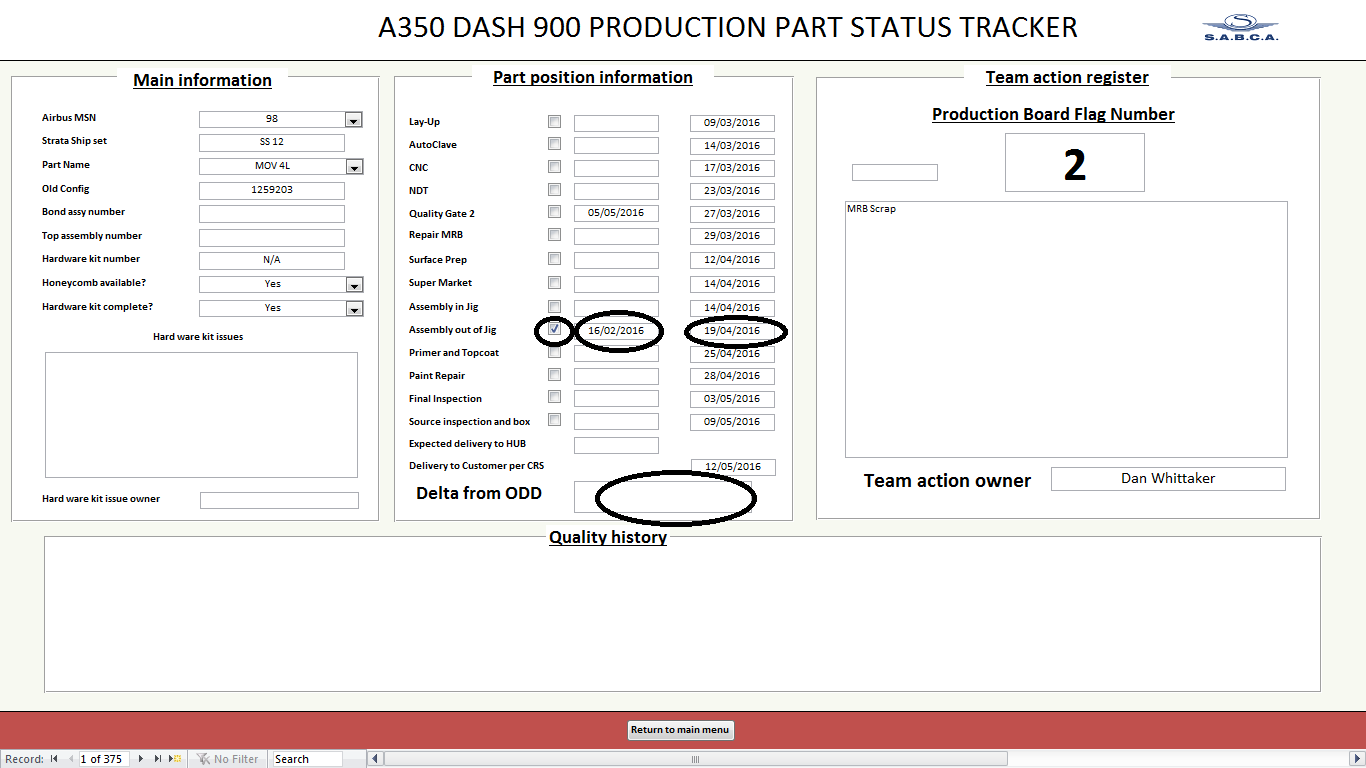Focus the Hard ware kit issue owner field
The height and width of the screenshot is (768, 1366).
point(279,500)
